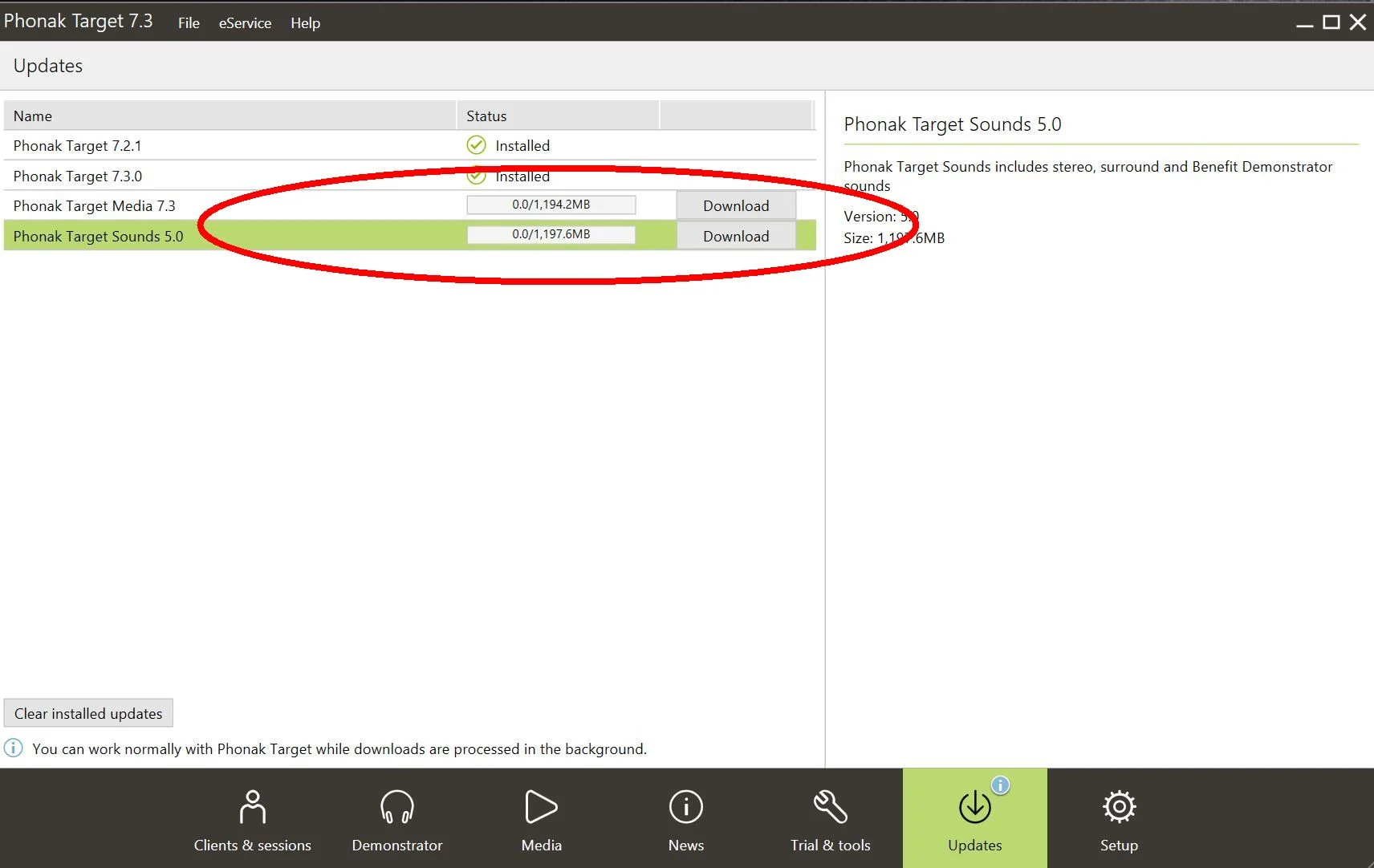Screen dimensions: 1374x868
Task: Select the Phonak Target 7.2.1 row
Action: click(410, 145)
